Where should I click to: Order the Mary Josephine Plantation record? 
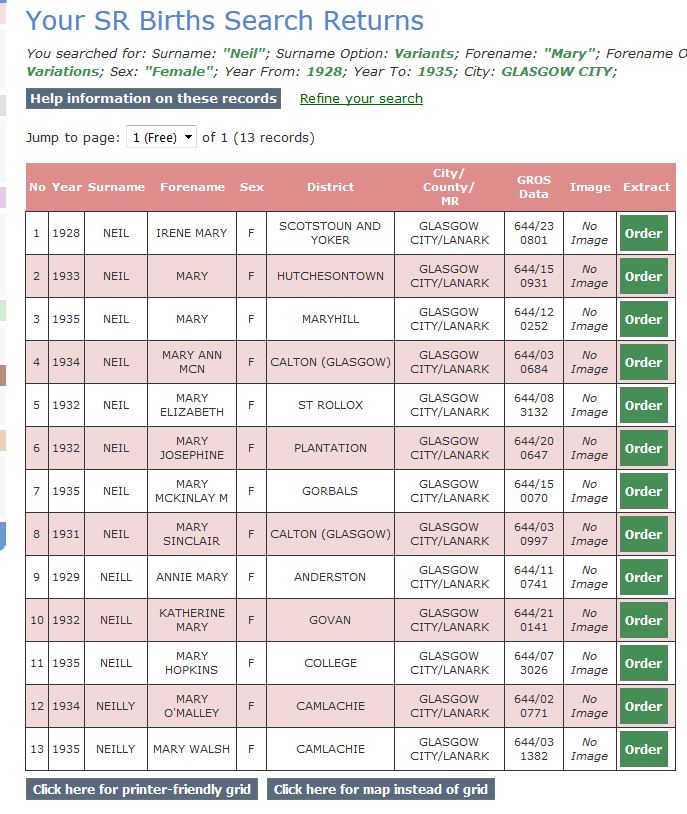tap(643, 448)
